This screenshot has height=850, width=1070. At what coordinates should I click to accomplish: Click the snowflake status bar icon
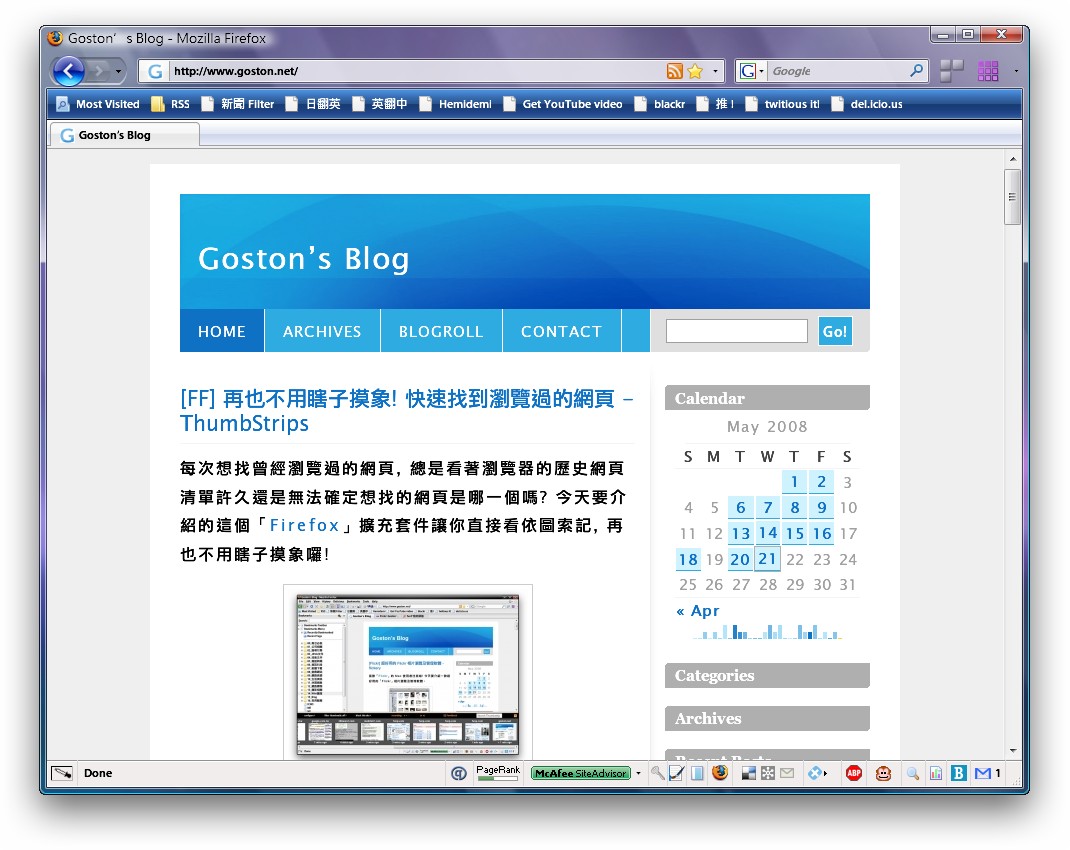coord(768,773)
